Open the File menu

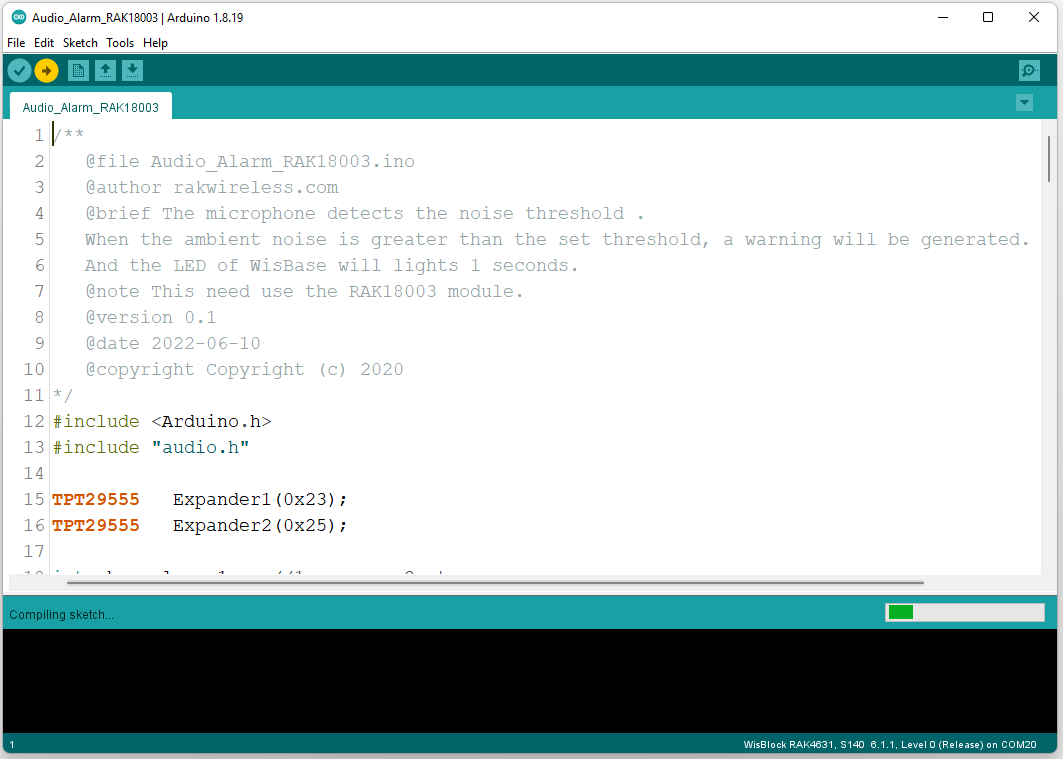click(16, 43)
